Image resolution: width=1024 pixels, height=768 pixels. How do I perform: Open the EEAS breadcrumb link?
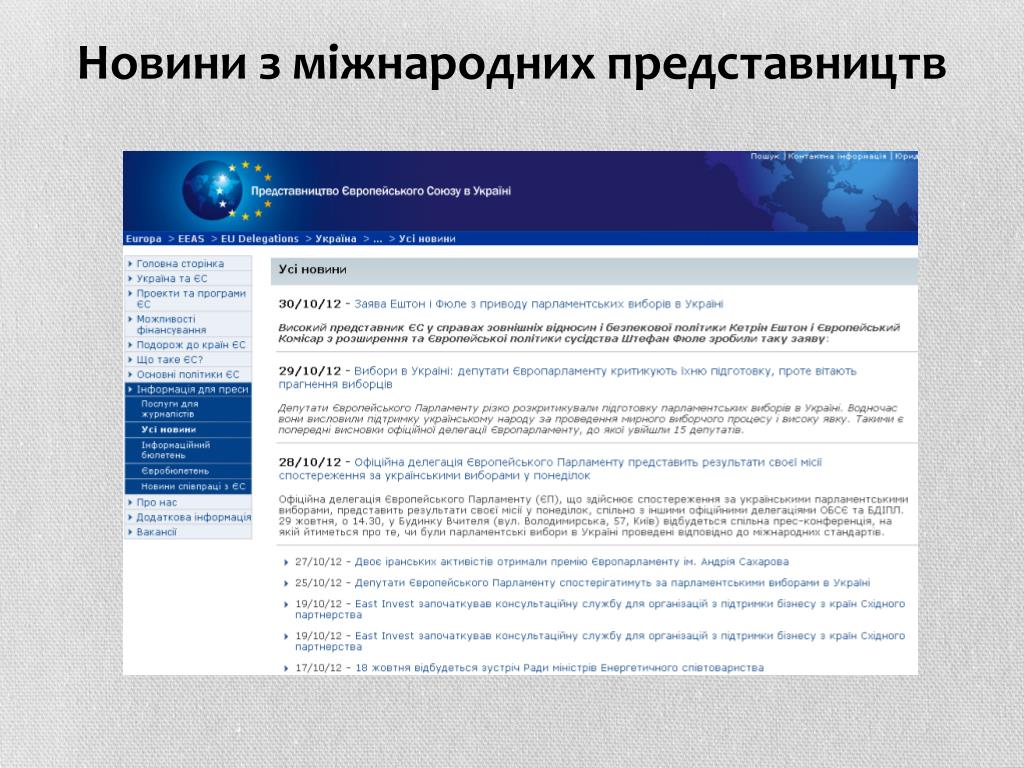(191, 239)
